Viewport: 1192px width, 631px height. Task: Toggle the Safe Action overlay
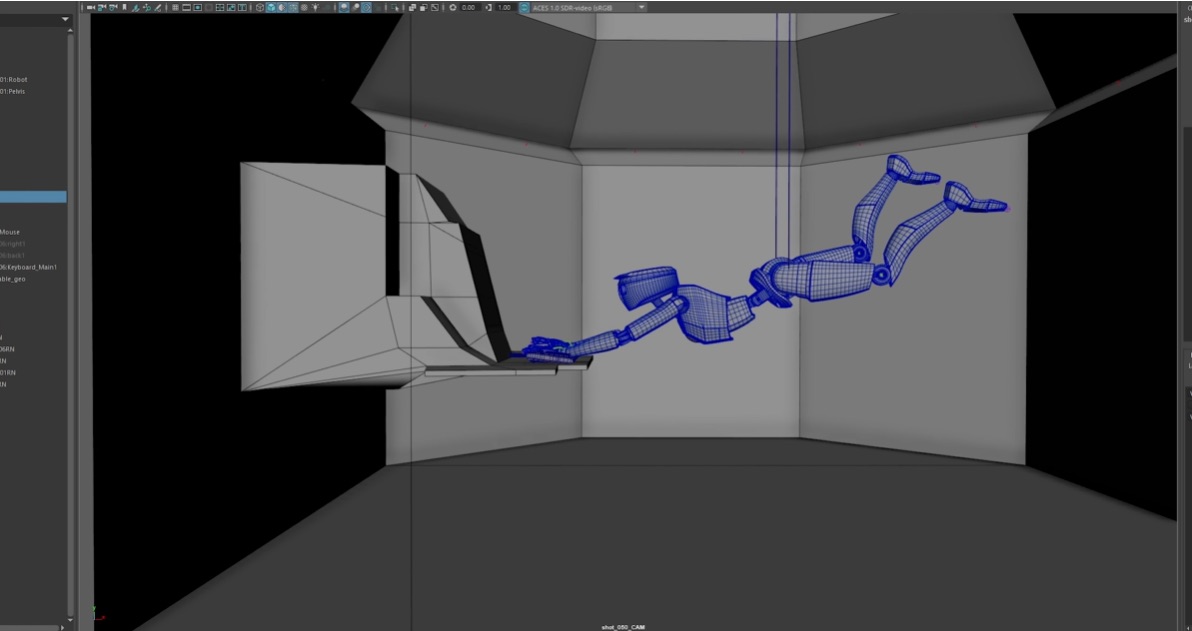[x=220, y=8]
